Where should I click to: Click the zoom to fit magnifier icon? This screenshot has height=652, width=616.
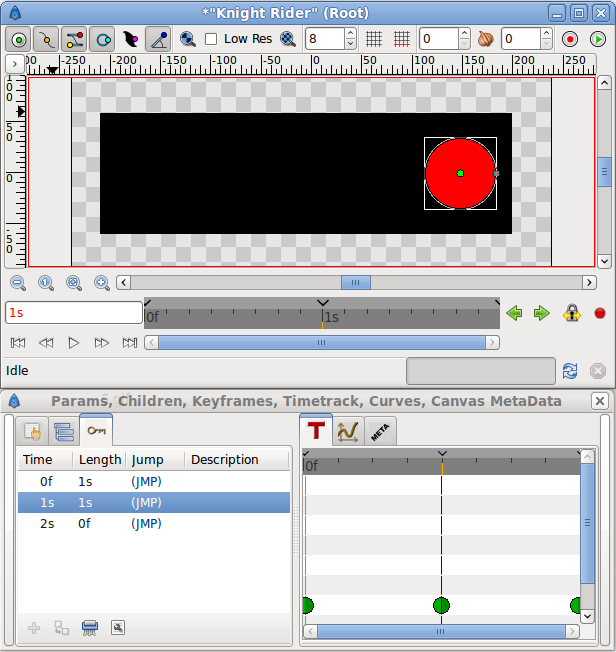point(73,283)
